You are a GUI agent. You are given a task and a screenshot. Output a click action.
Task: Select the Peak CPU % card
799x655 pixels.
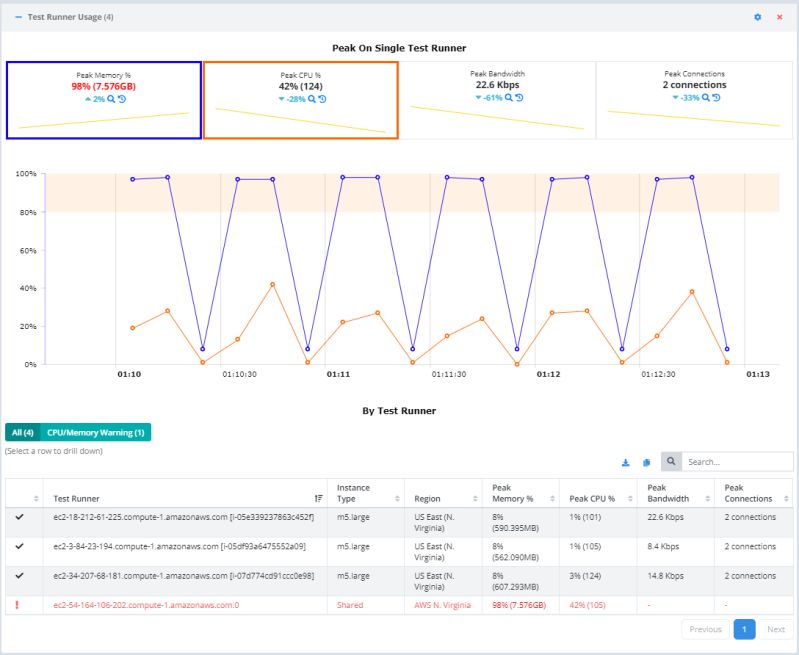pos(301,100)
